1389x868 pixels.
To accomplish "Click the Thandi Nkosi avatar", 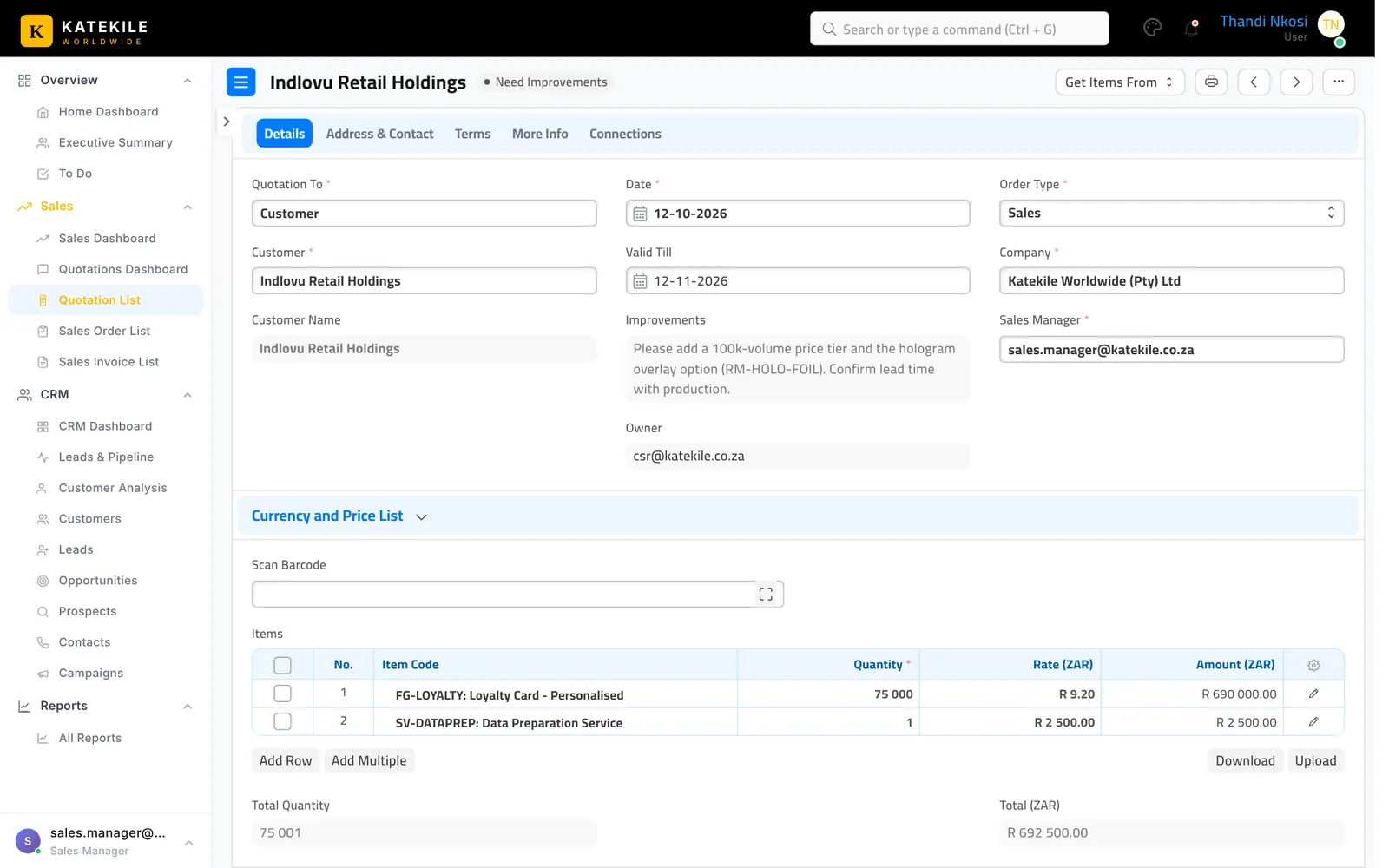I will 1331,25.
